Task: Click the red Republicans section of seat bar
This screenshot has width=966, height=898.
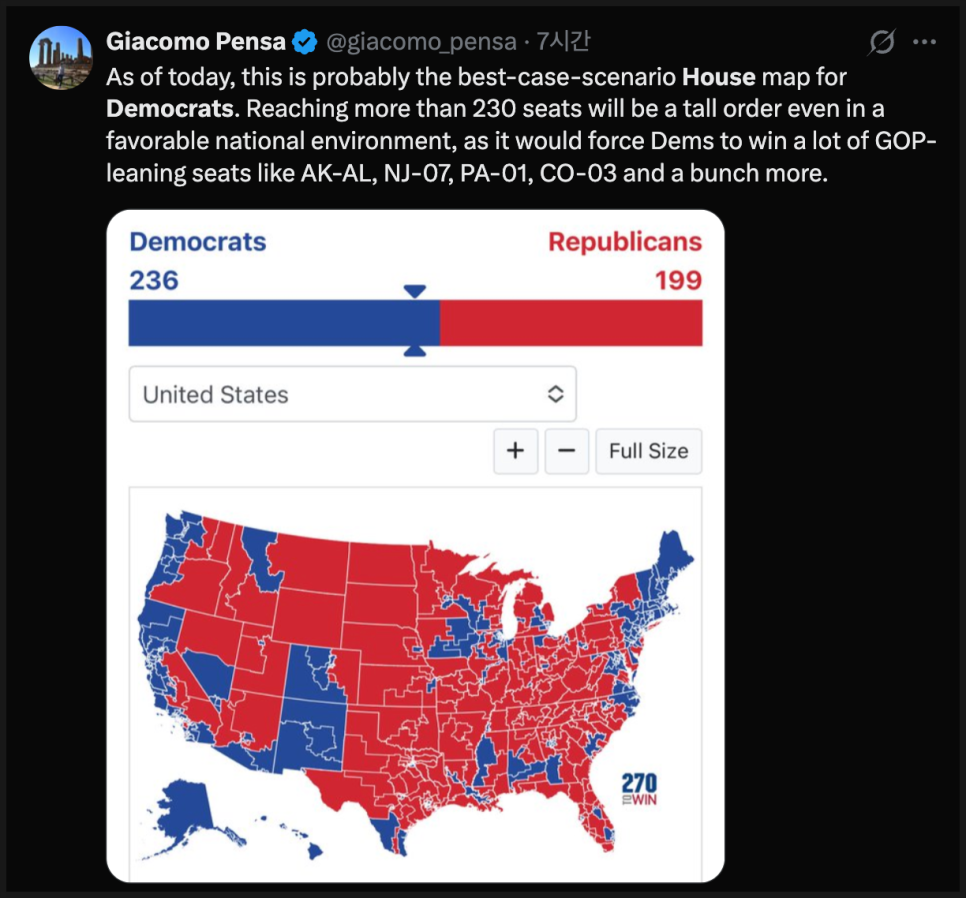Action: tap(571, 322)
